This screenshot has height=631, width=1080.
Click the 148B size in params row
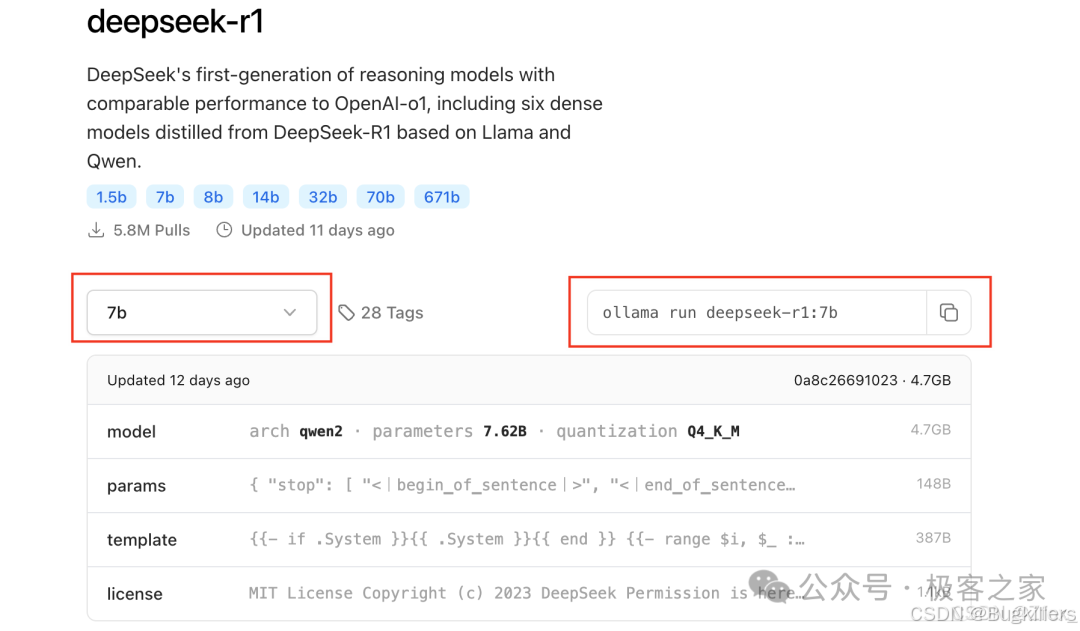tap(933, 484)
